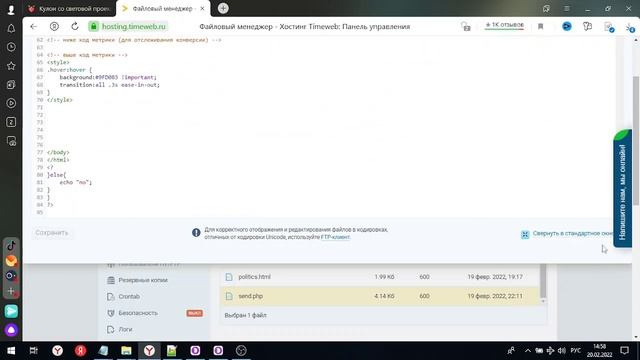Open Windows notification center
Image resolution: width=640 pixels, height=360 pixels.
624,351
